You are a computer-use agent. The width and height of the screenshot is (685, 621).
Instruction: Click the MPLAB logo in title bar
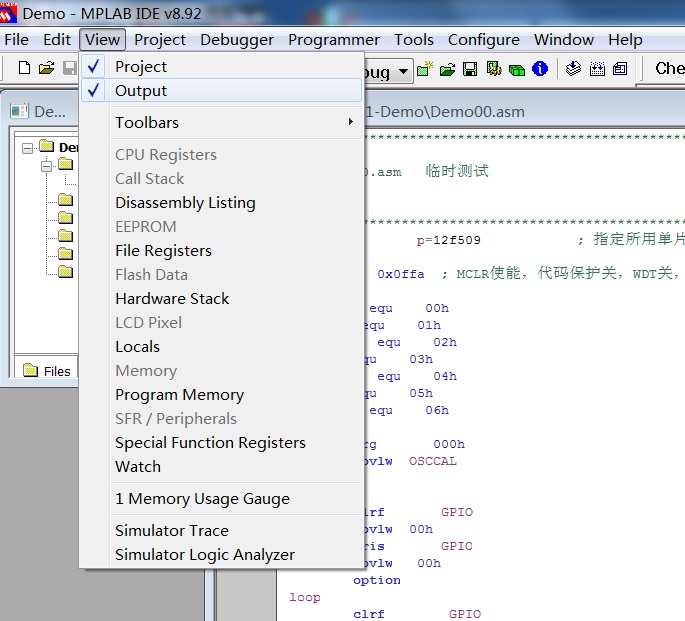click(8, 12)
